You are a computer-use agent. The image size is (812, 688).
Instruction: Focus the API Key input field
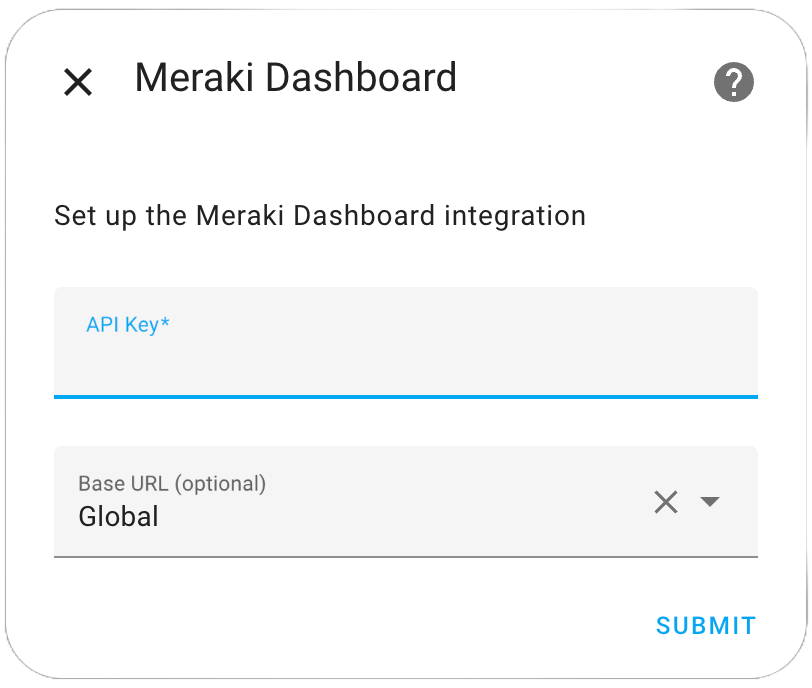[405, 343]
